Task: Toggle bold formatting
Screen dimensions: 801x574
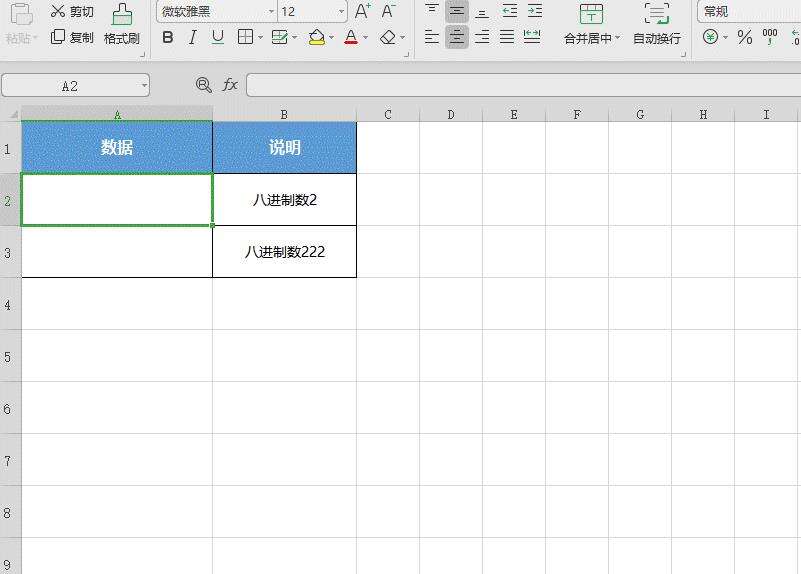Action: (x=168, y=37)
